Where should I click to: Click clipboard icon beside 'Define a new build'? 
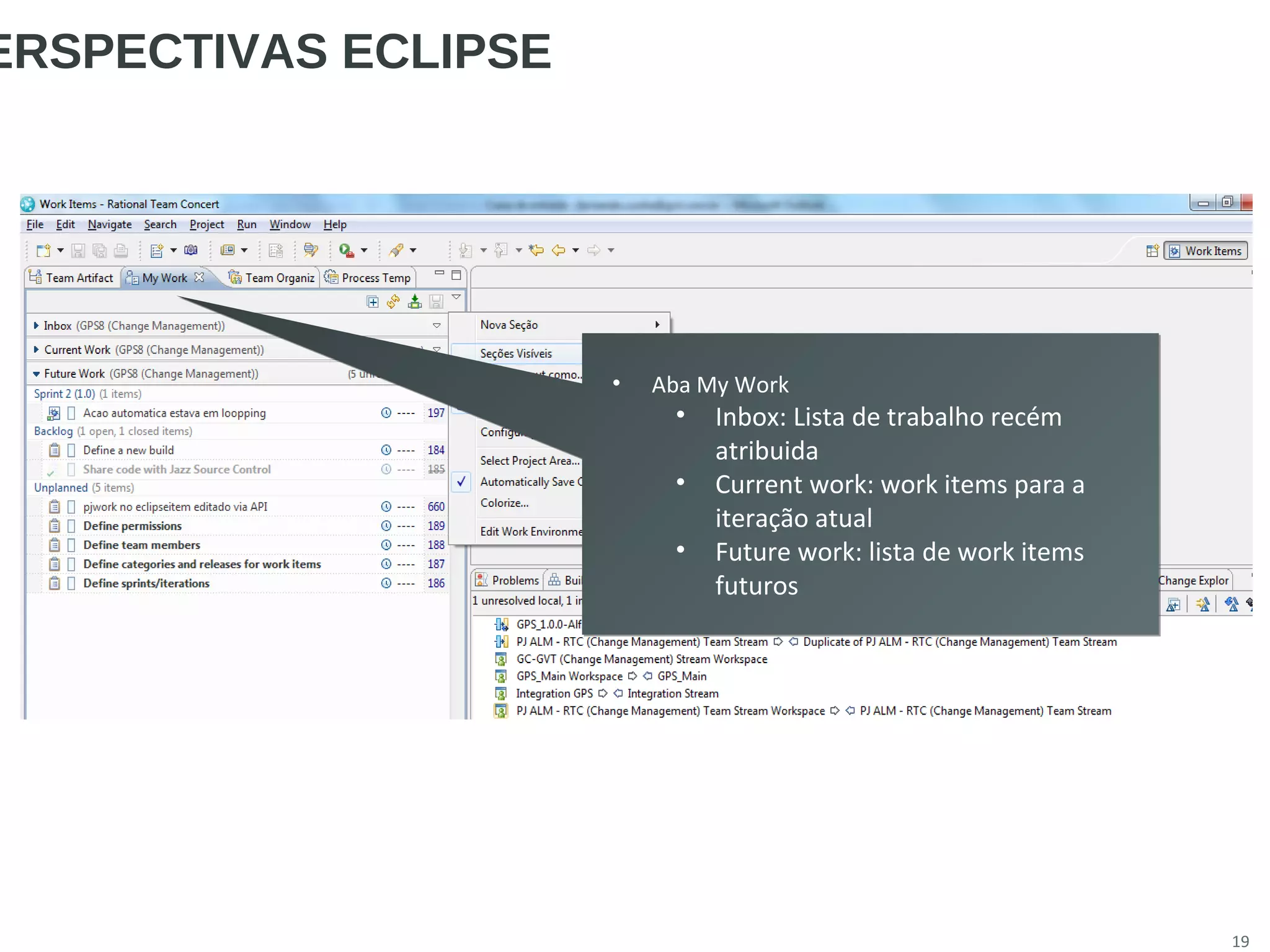55,450
